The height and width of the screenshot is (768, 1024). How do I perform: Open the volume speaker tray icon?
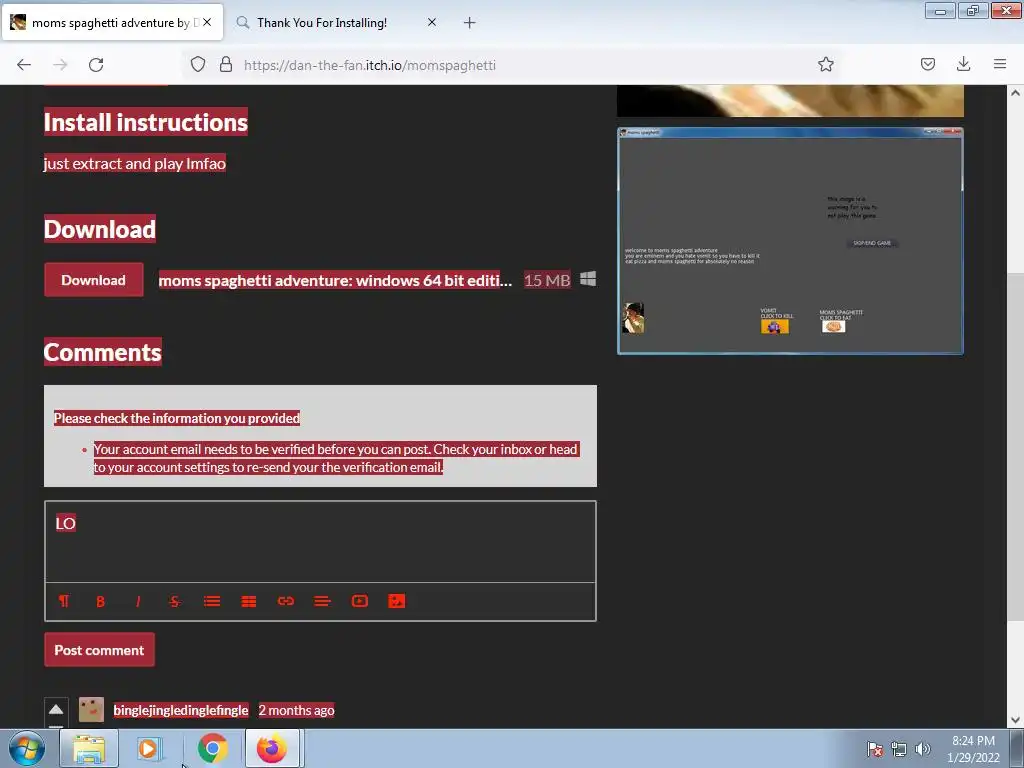[x=922, y=749]
